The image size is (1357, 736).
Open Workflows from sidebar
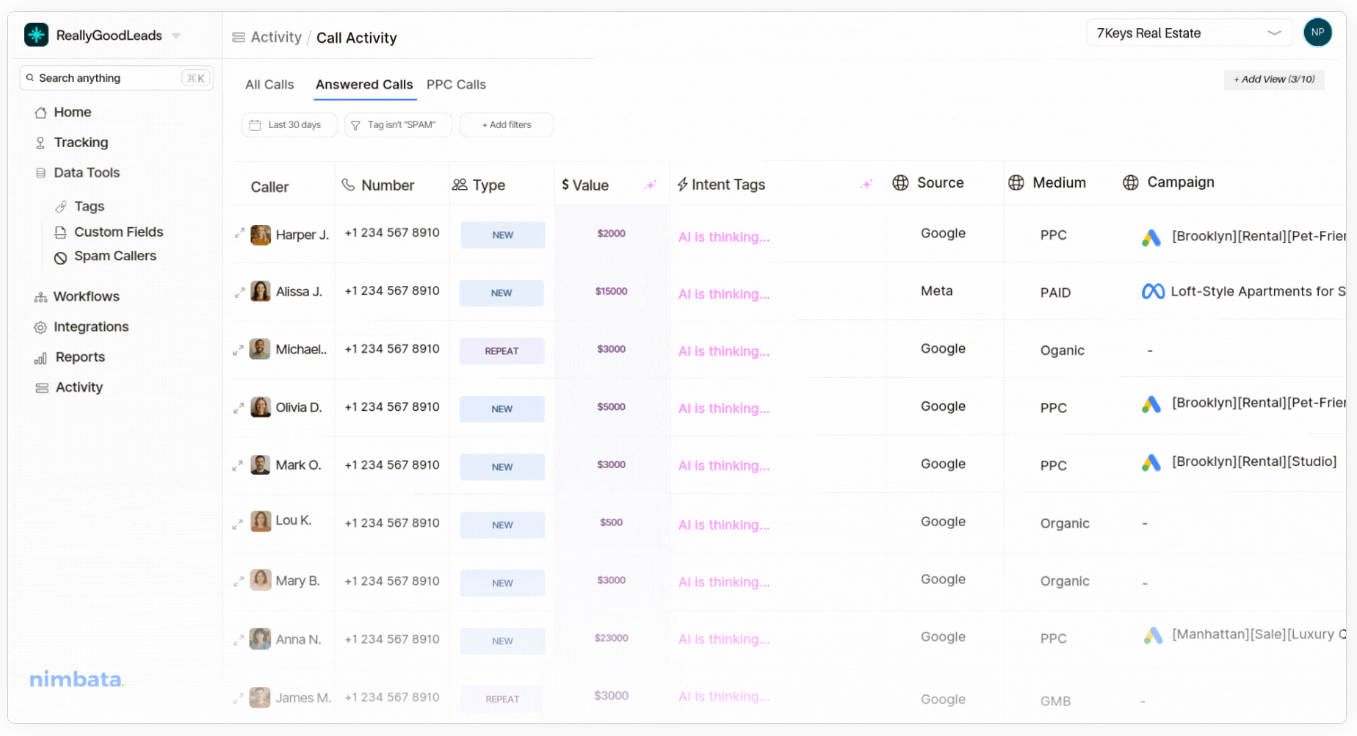click(86, 297)
